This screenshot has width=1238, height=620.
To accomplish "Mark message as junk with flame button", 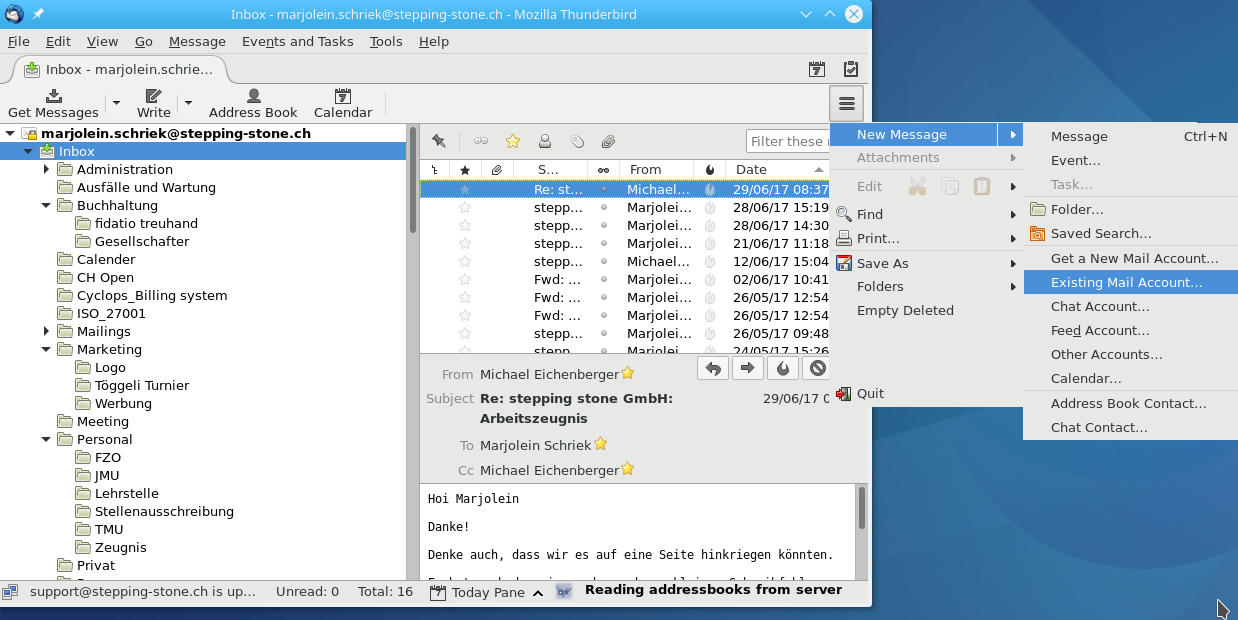I will pos(782,368).
